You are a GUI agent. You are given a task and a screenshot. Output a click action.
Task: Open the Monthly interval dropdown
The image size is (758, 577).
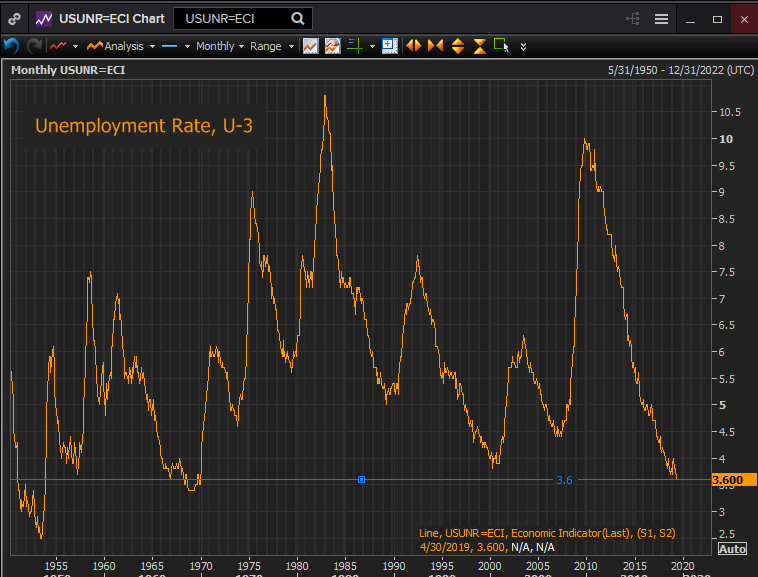(220, 46)
